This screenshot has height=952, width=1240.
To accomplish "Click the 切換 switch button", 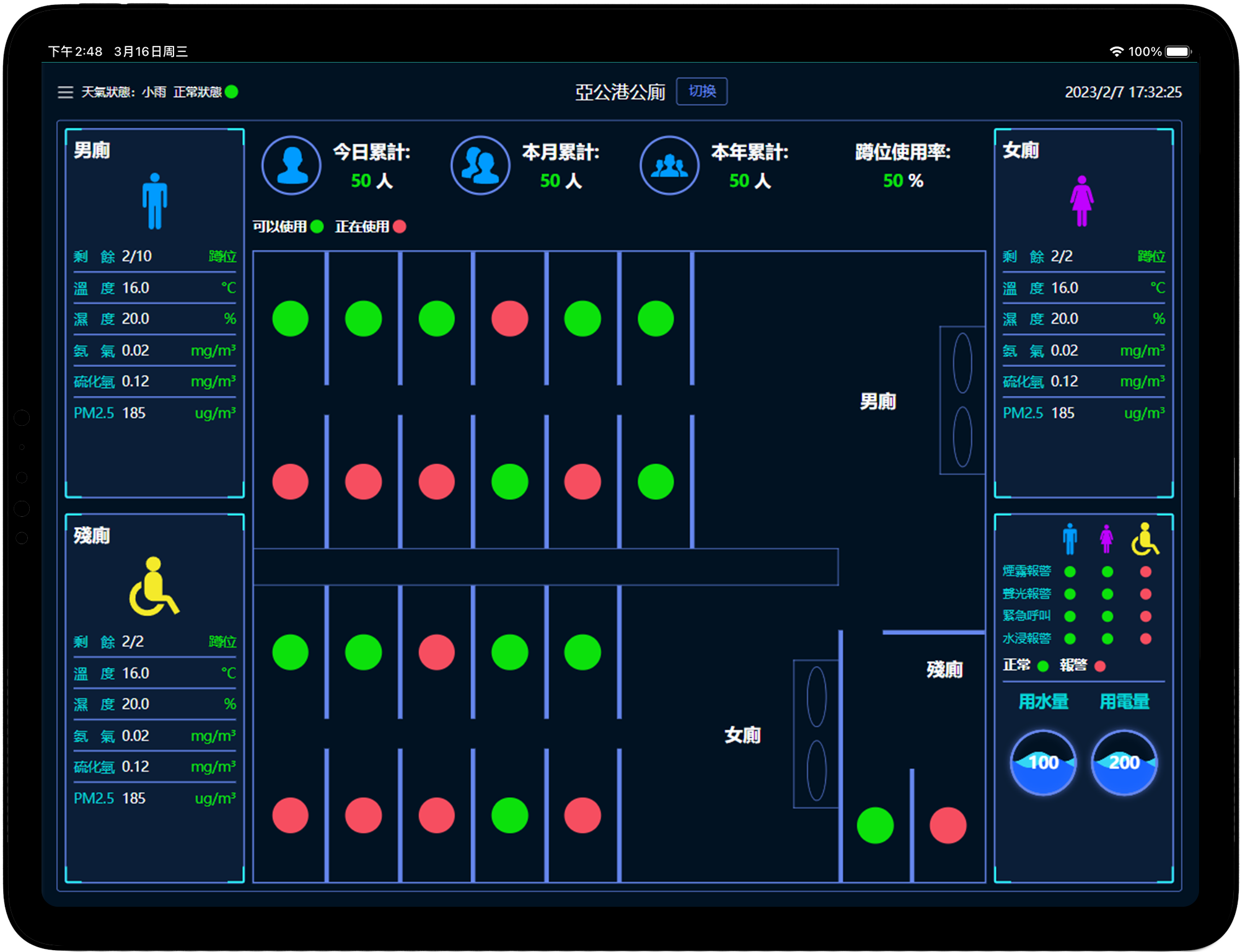I will [x=701, y=92].
